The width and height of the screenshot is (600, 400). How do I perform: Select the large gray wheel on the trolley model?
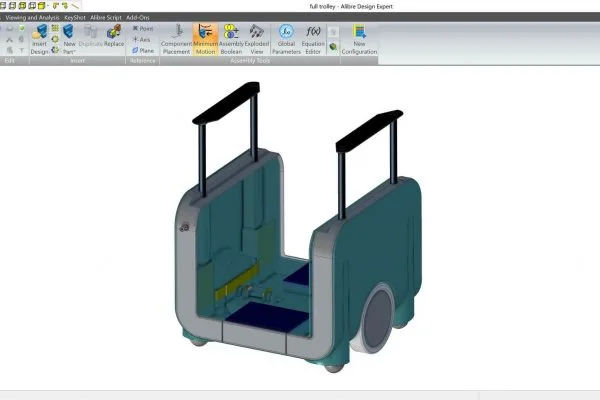pyautogui.click(x=376, y=318)
